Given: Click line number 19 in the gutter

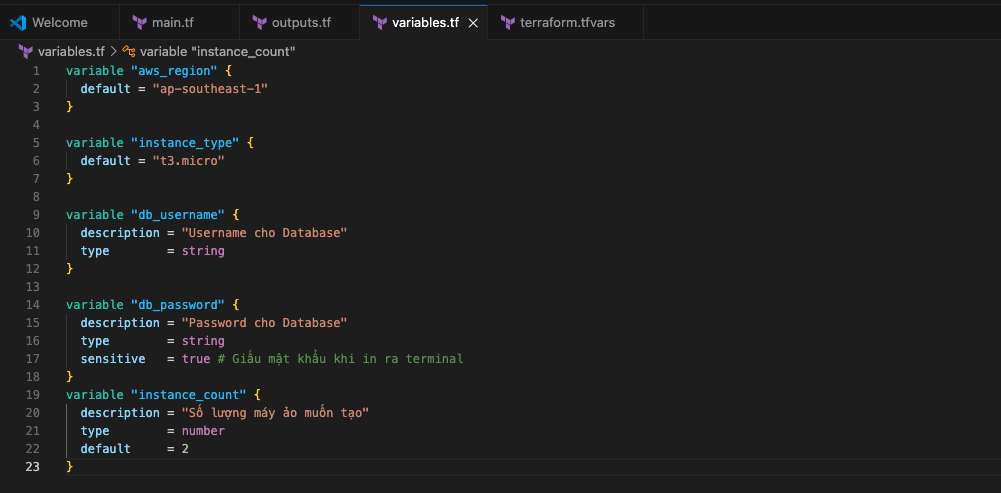Looking at the screenshot, I should tap(35, 394).
